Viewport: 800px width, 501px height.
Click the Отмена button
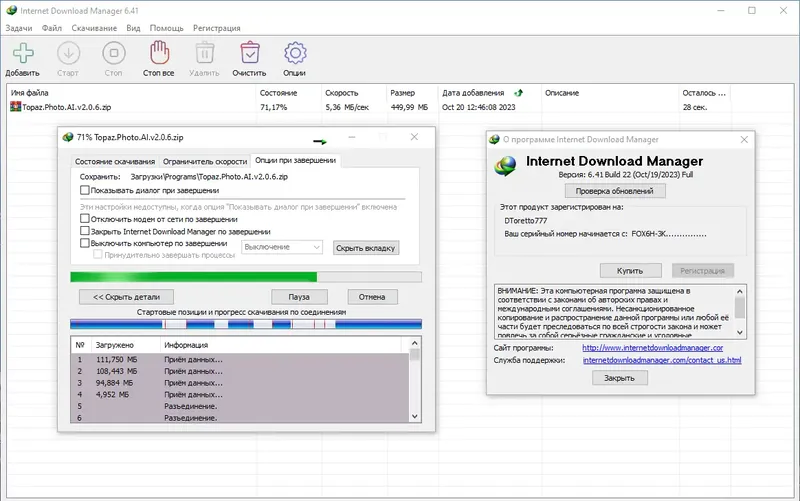[x=372, y=297]
